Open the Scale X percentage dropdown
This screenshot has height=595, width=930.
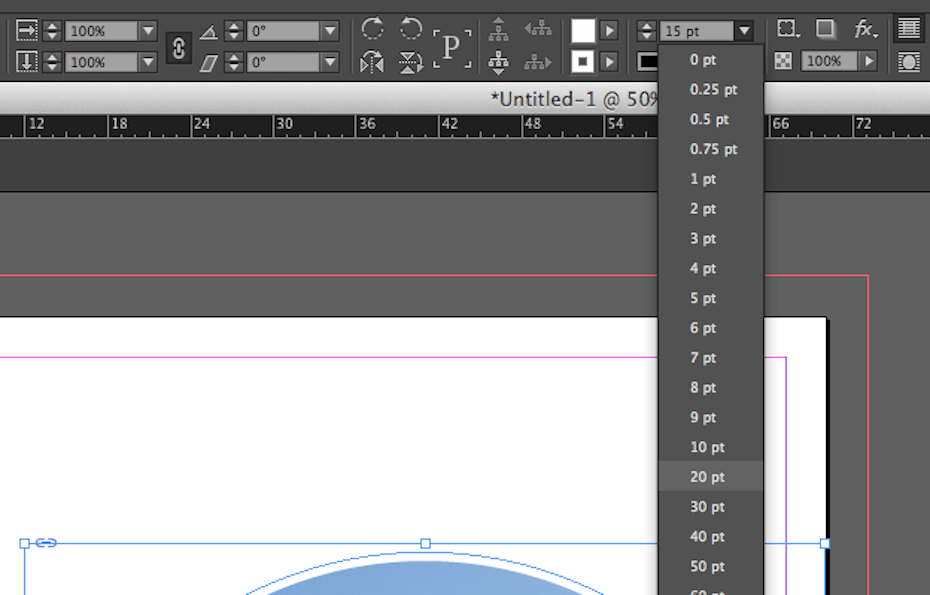click(148, 31)
